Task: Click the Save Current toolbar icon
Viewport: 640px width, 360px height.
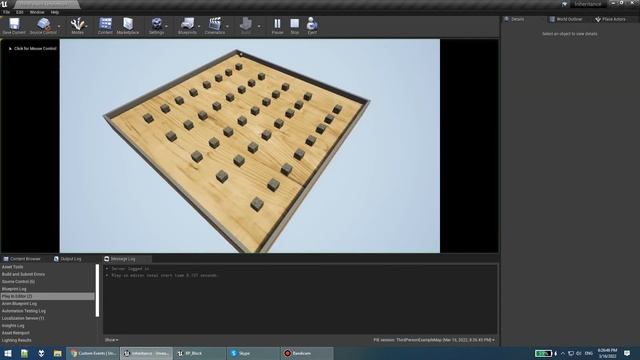Action: coord(14,26)
